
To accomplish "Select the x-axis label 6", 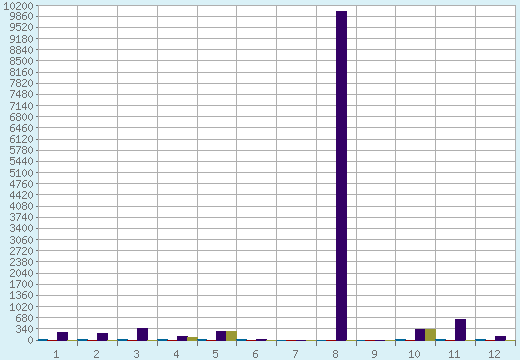I will coord(255,354).
